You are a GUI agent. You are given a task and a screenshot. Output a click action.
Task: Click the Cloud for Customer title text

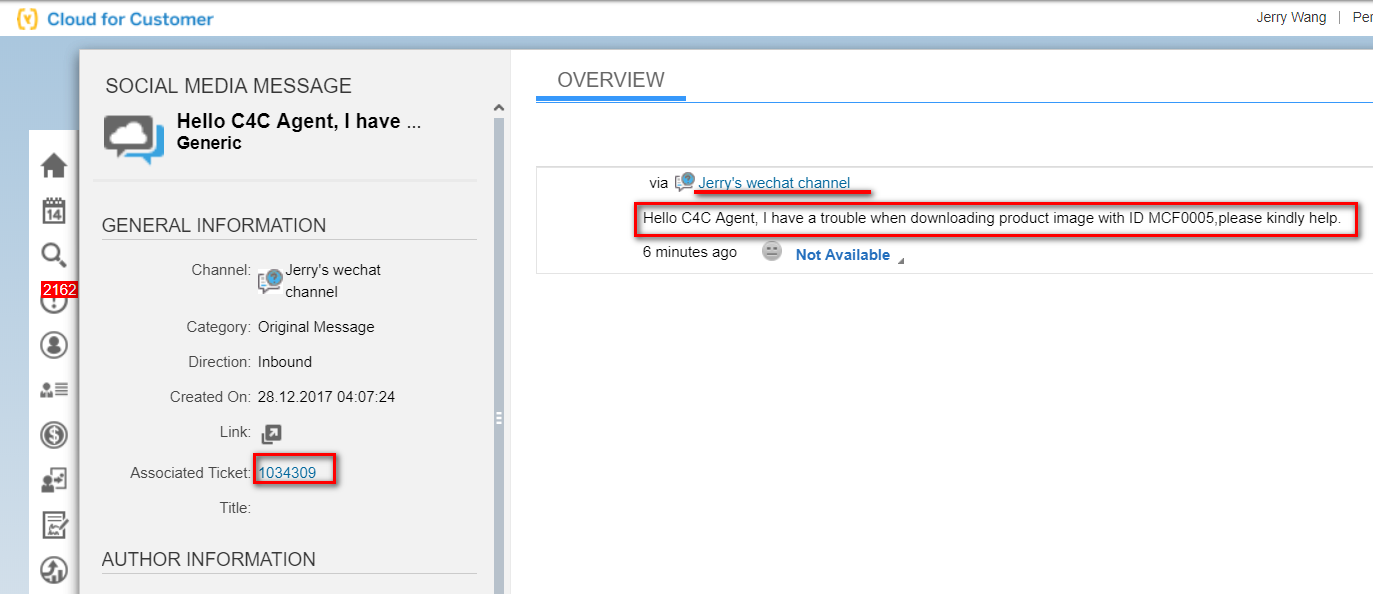click(x=130, y=19)
